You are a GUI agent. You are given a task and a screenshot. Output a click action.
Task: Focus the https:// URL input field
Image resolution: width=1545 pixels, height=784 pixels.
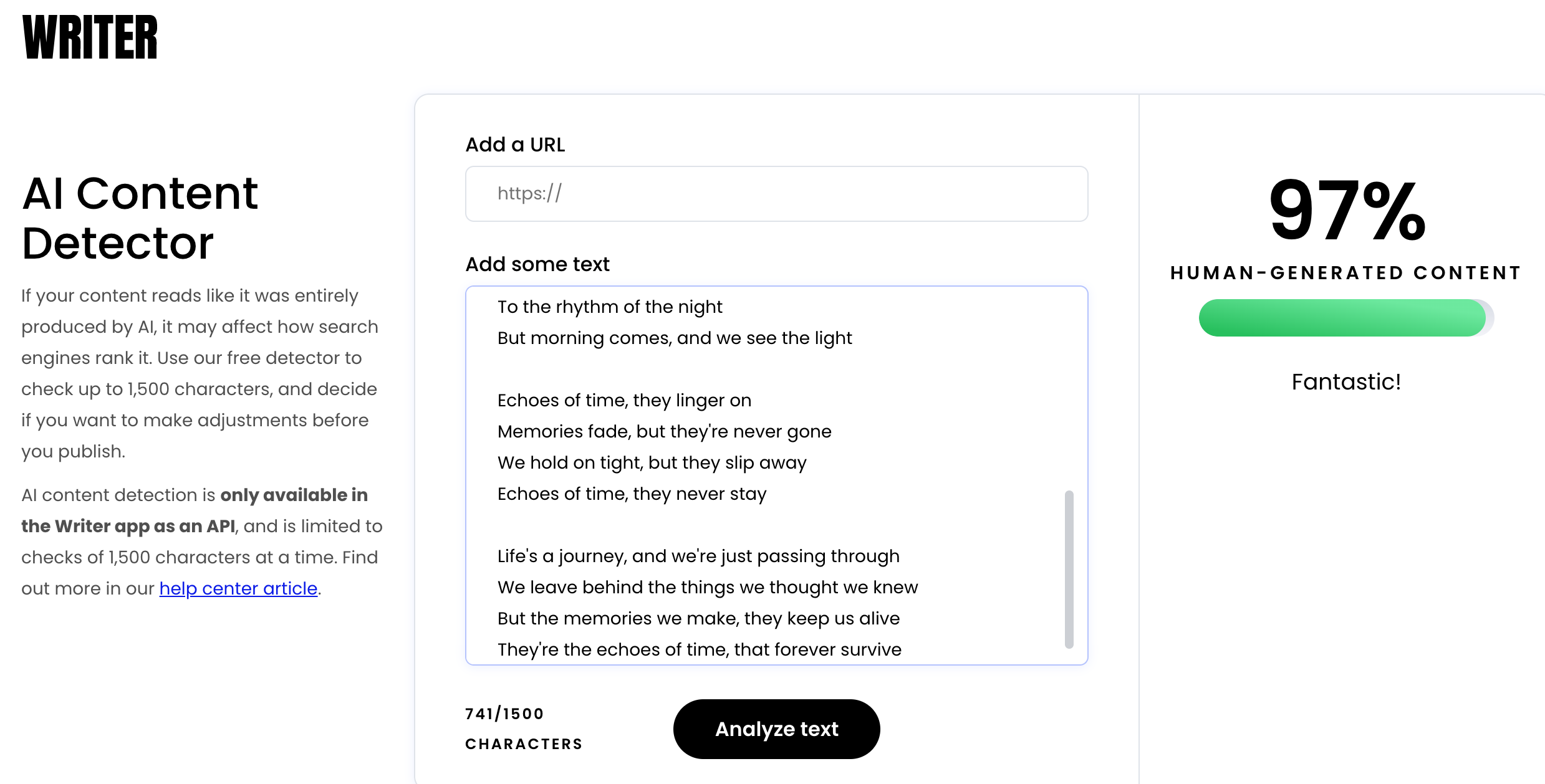tap(776, 194)
